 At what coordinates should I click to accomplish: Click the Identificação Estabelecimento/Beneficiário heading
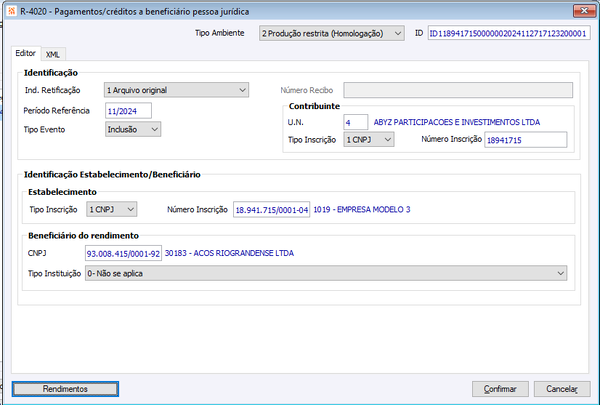pos(112,175)
